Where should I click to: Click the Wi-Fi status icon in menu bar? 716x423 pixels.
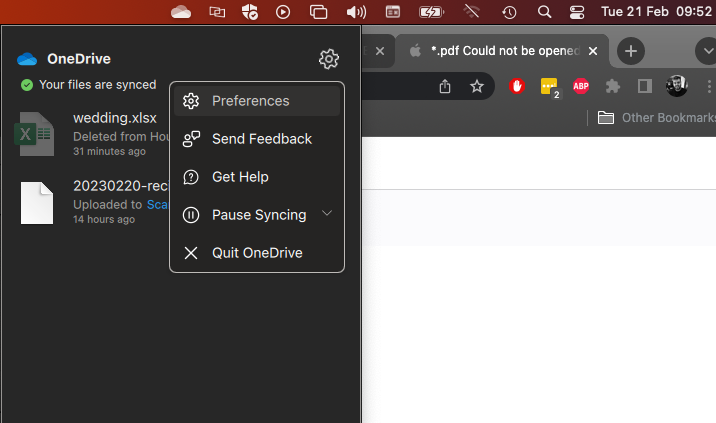[x=472, y=12]
